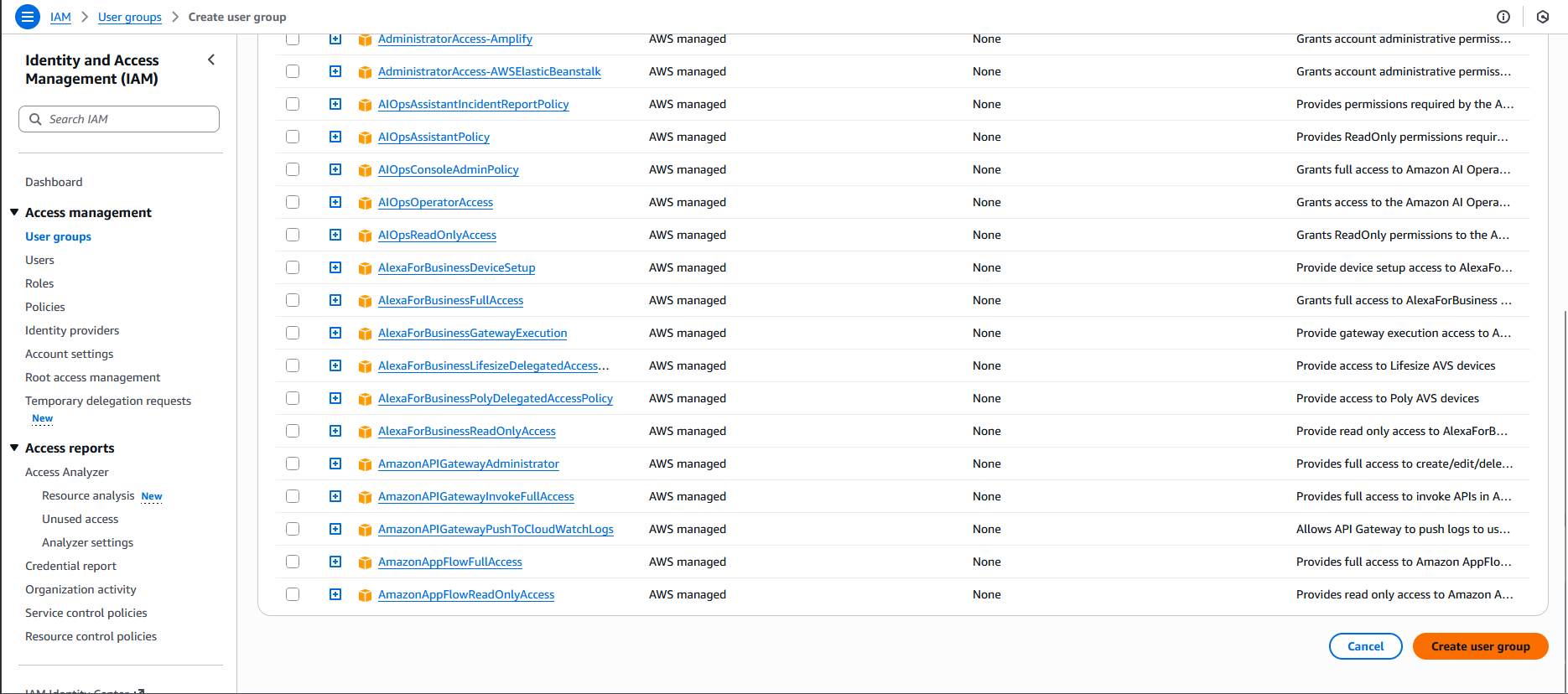Image resolution: width=1568 pixels, height=694 pixels.
Task: Check the AlexaForBusinessFullAccess checkbox
Action: 293,300
